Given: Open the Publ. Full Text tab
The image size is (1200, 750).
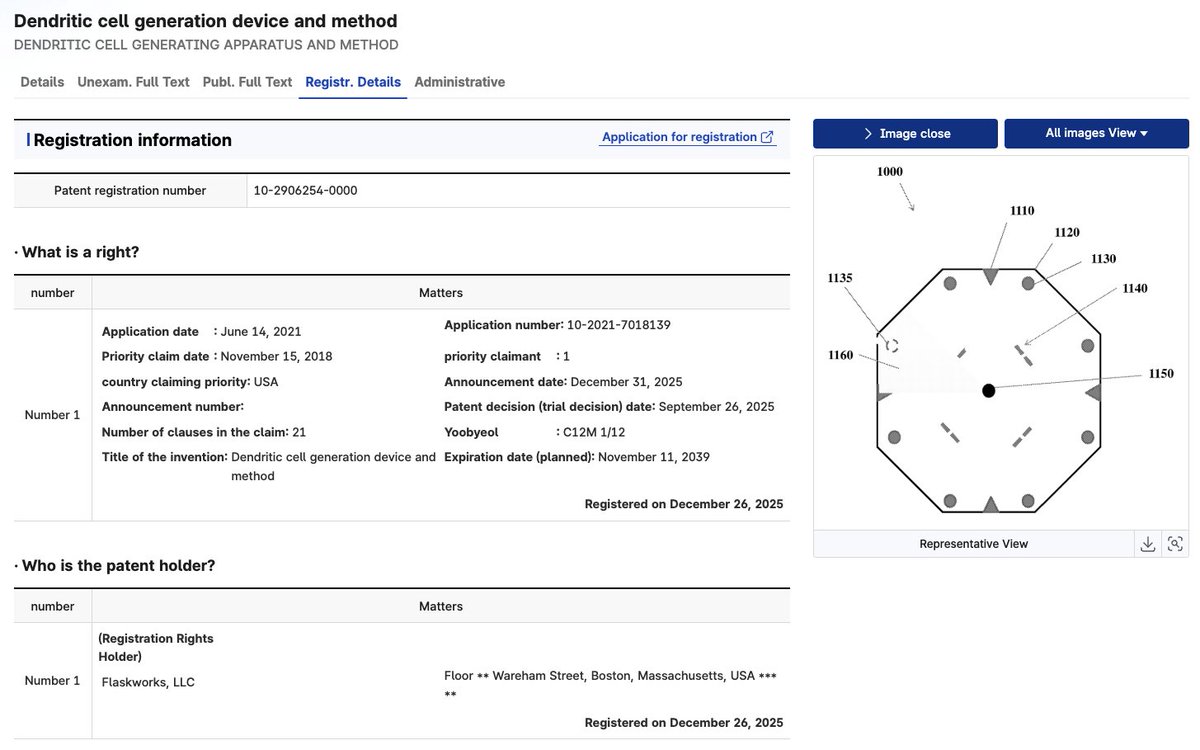Looking at the screenshot, I should click(x=247, y=82).
